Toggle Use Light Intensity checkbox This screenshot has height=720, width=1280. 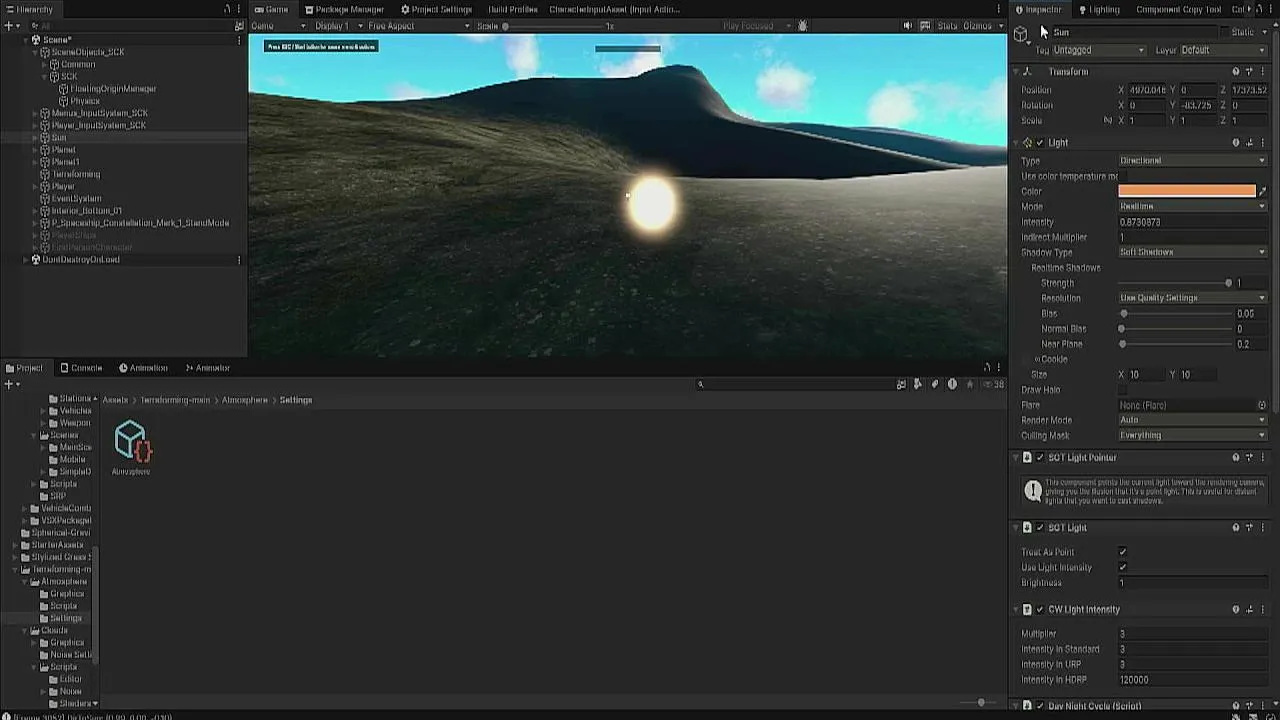pos(1123,567)
